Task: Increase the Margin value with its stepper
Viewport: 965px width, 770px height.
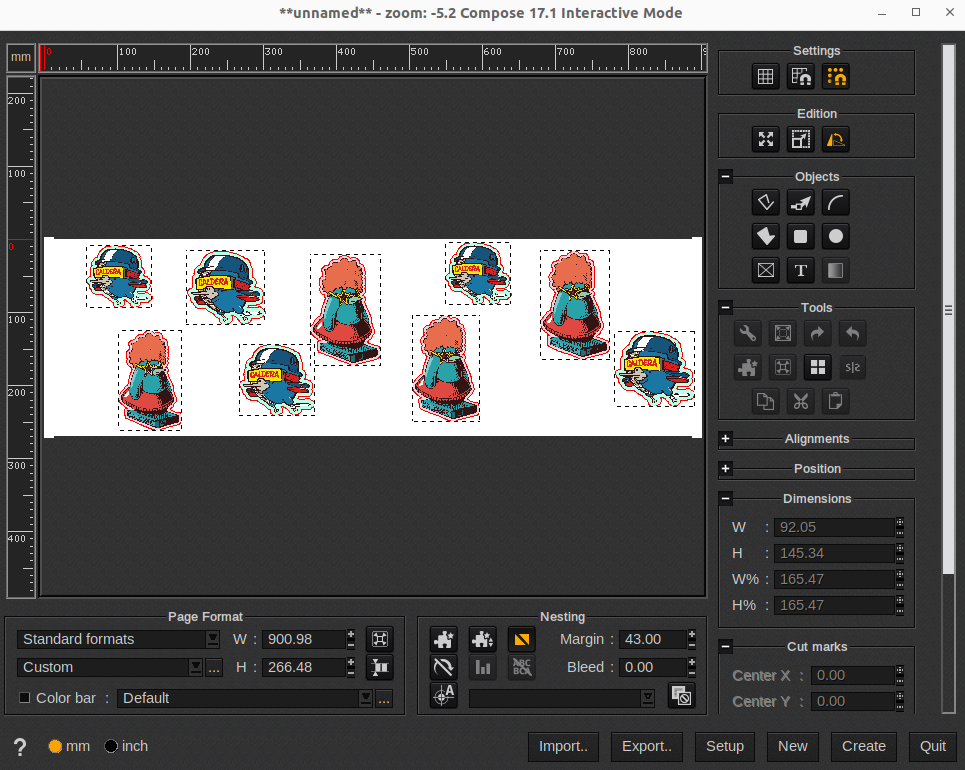Action: (691, 634)
